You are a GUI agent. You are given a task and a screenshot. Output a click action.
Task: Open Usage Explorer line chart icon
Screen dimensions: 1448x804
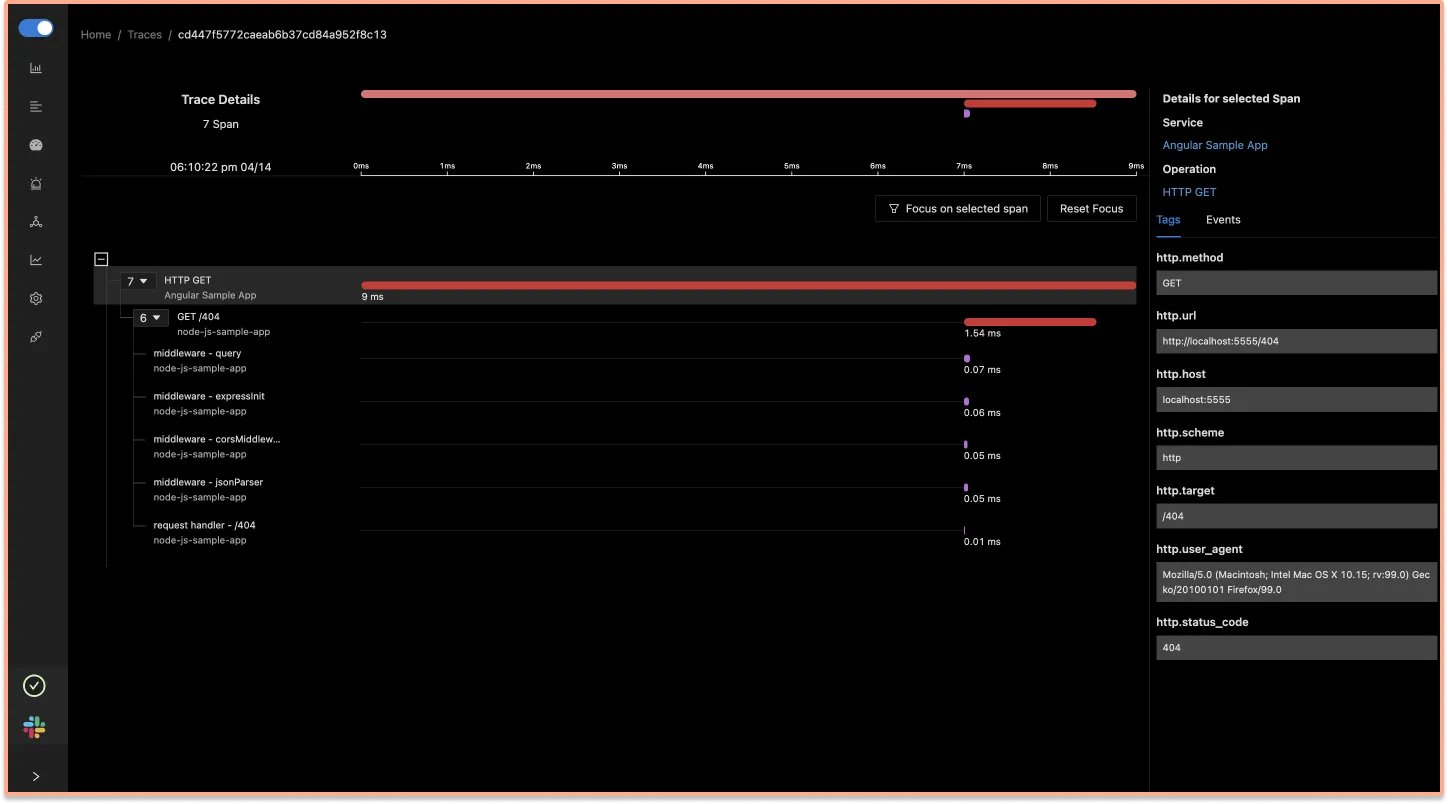coord(36,260)
